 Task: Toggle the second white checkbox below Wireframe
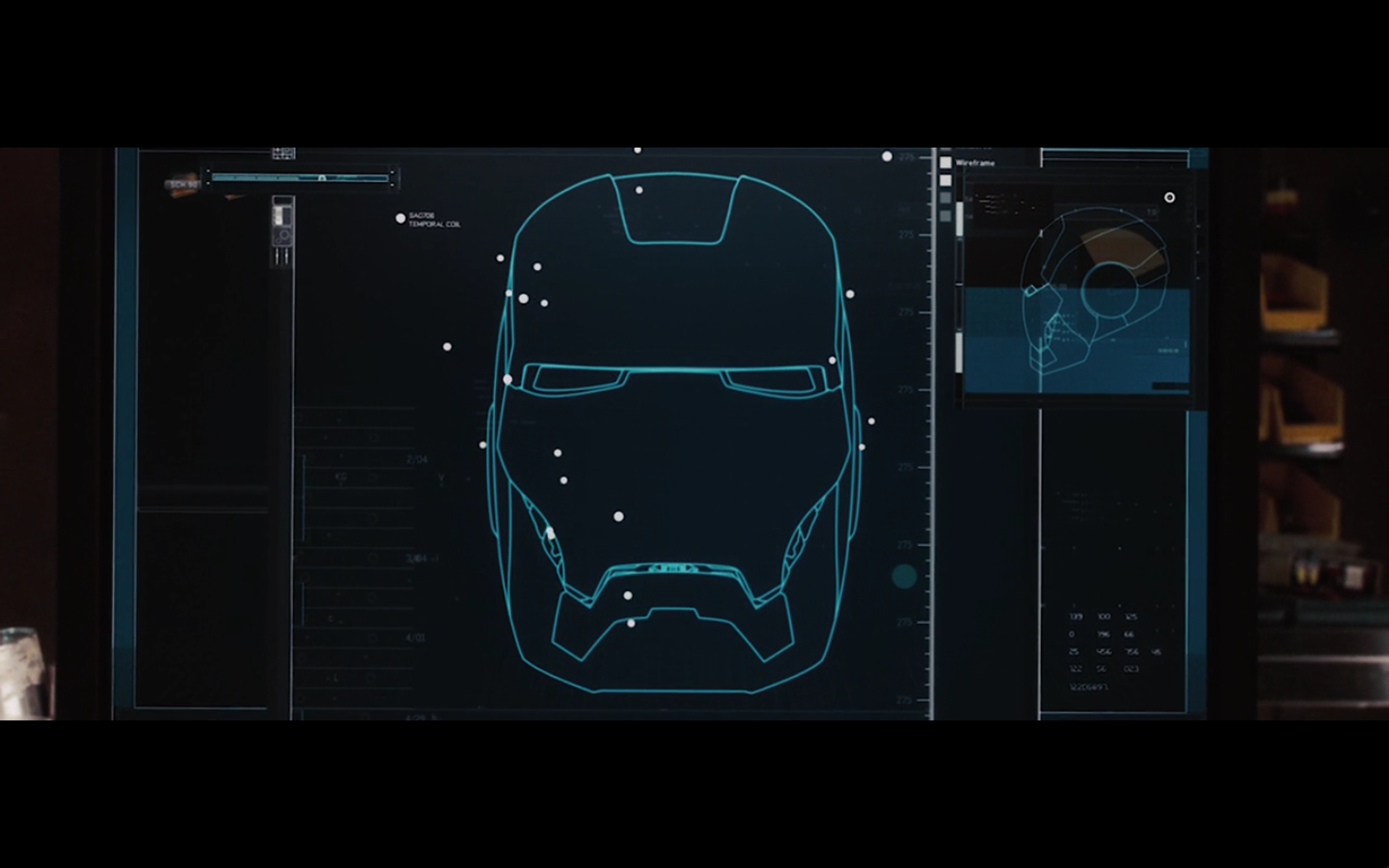[945, 180]
